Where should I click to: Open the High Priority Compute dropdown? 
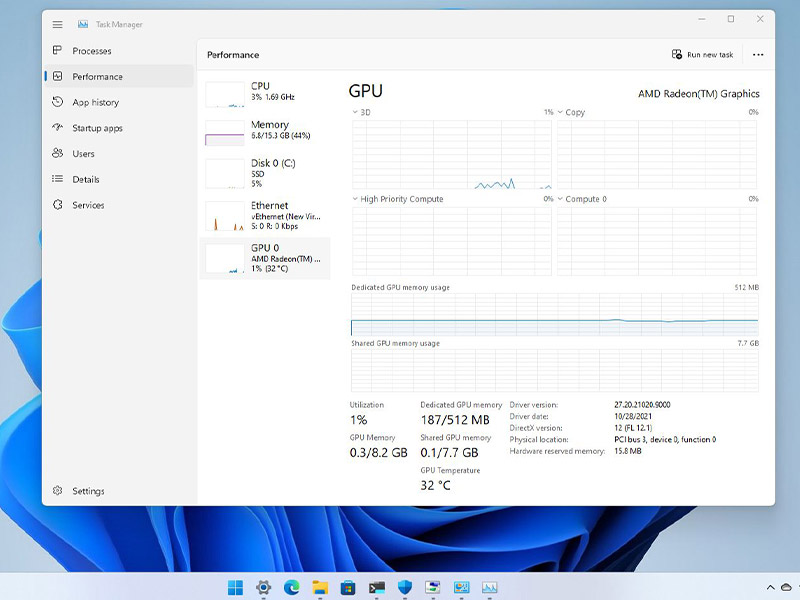pos(355,198)
